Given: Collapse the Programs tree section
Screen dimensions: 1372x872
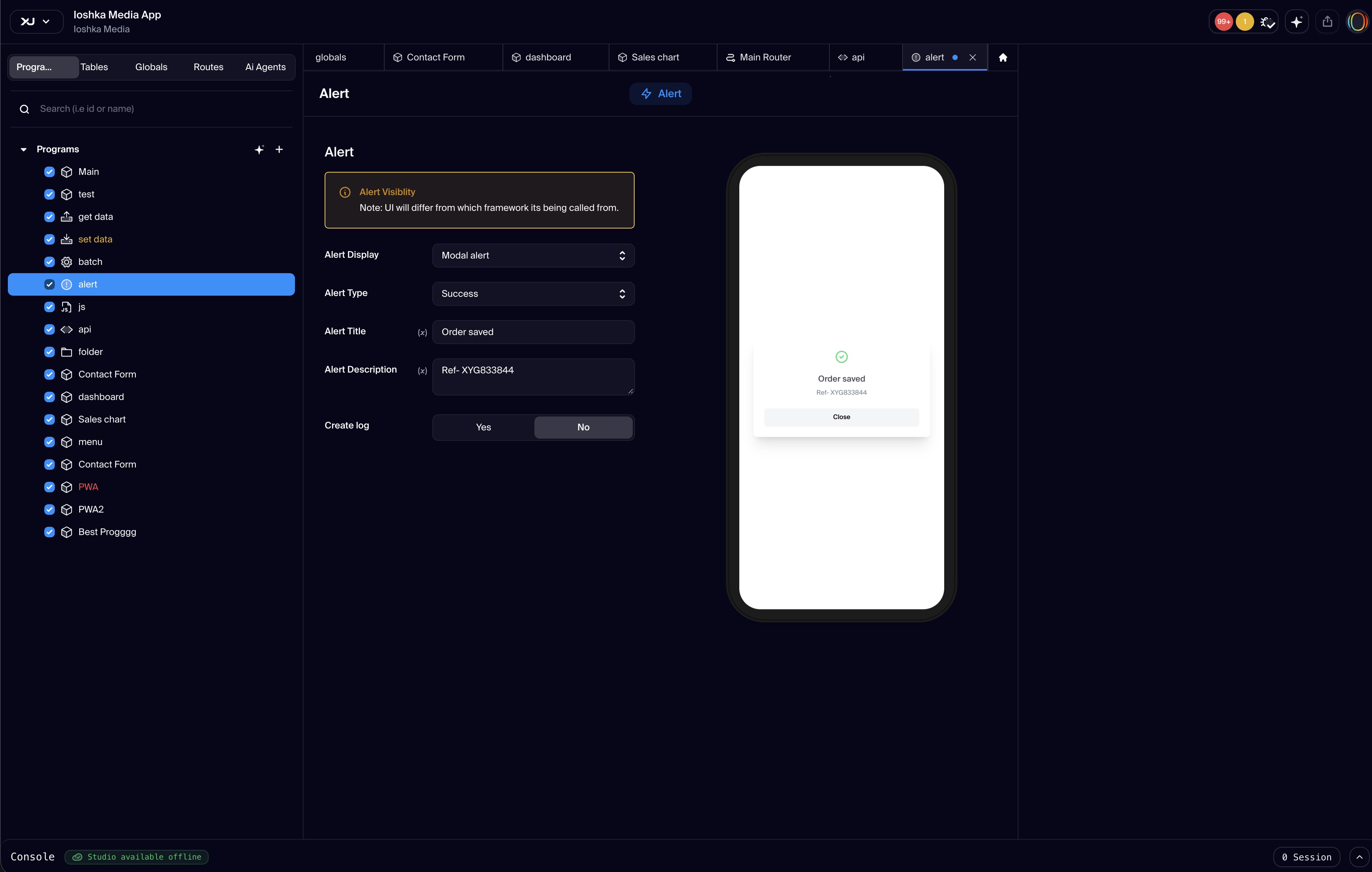Looking at the screenshot, I should pyautogui.click(x=23, y=149).
